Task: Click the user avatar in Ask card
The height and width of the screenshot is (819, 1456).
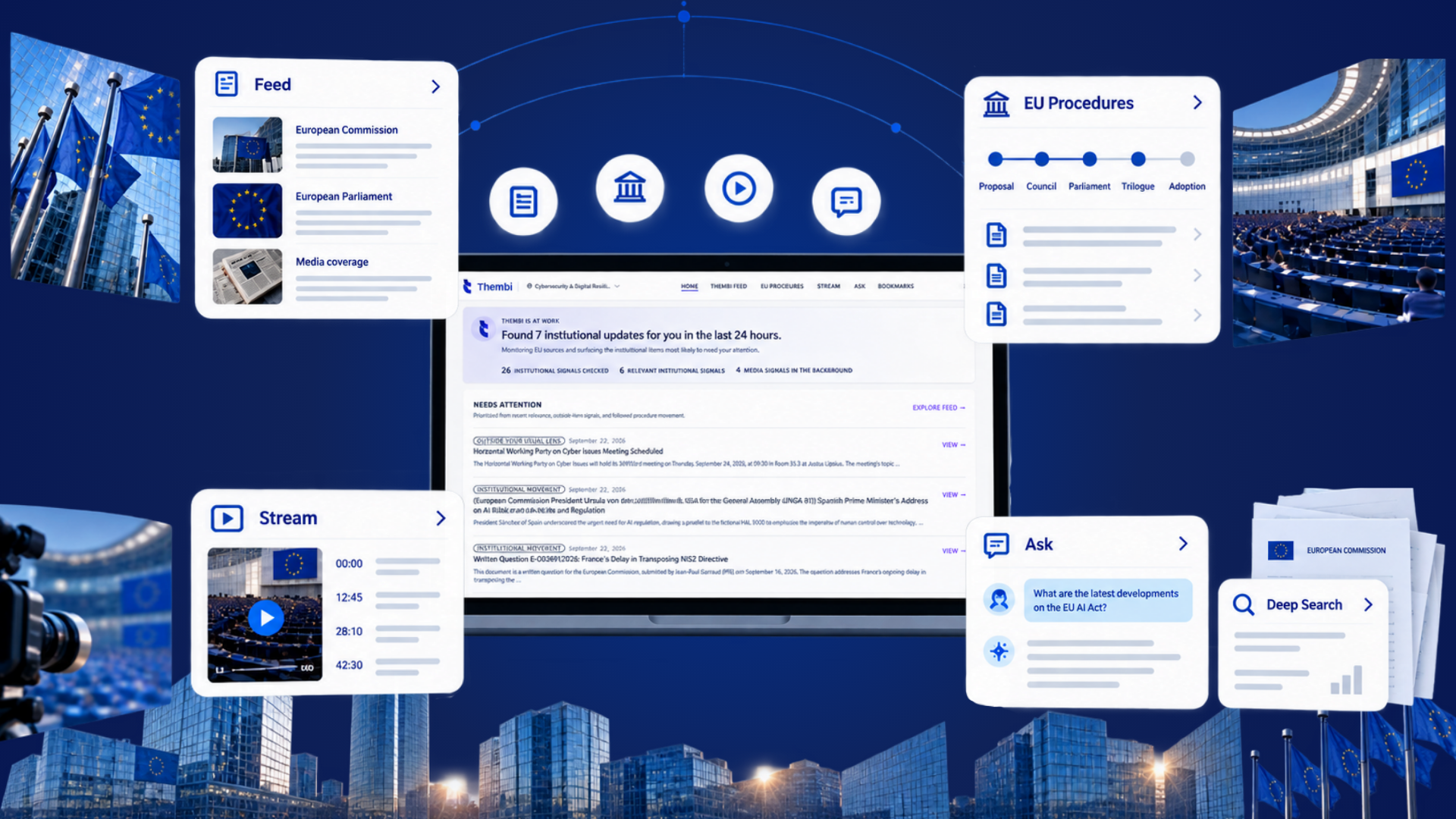Action: [999, 600]
